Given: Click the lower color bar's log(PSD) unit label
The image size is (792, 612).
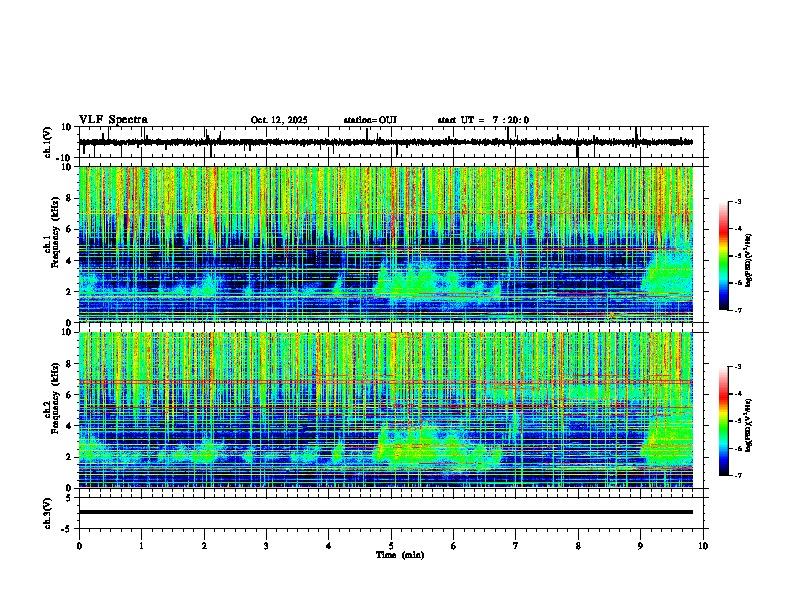Looking at the screenshot, I should (749, 426).
